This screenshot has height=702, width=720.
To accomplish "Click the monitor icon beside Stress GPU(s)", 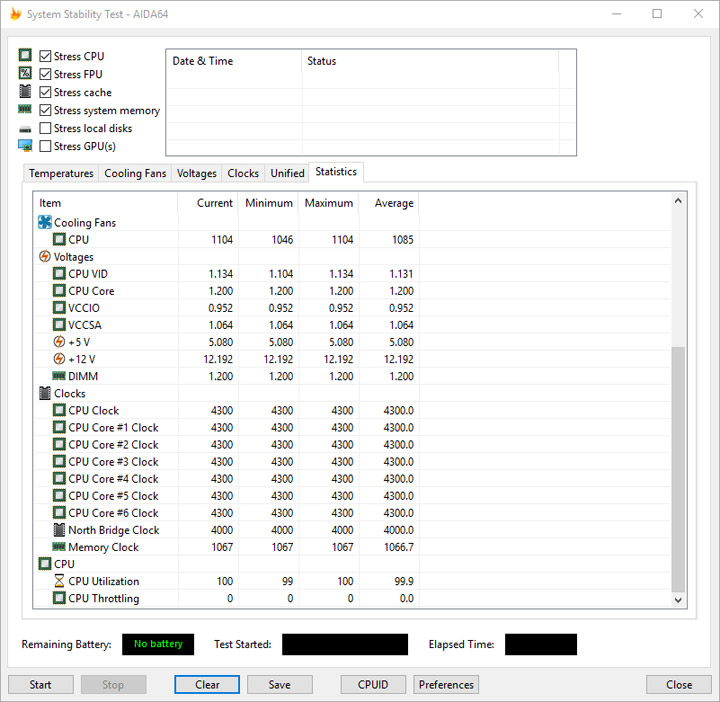I will click(25, 146).
